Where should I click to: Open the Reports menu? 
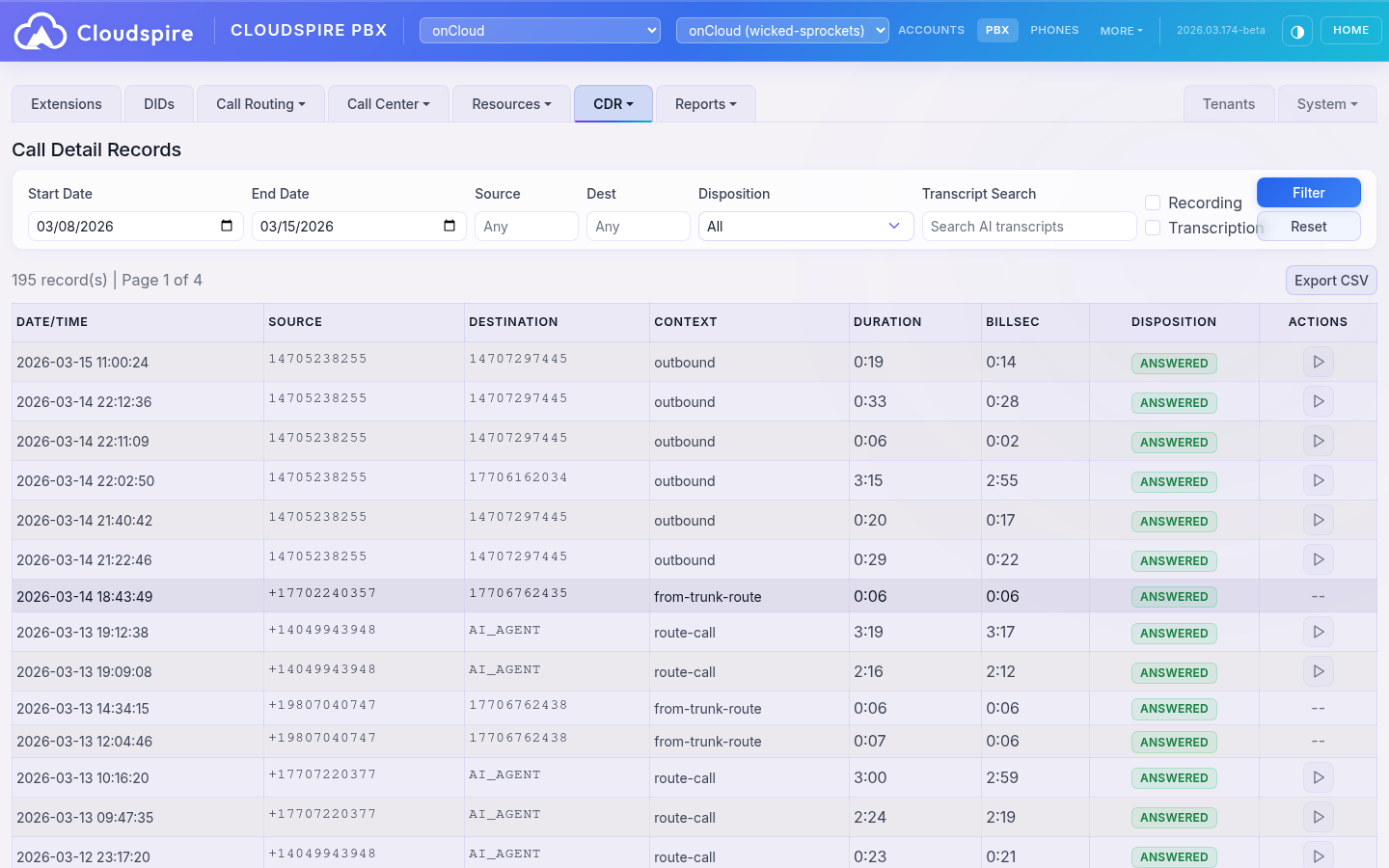pos(705,103)
